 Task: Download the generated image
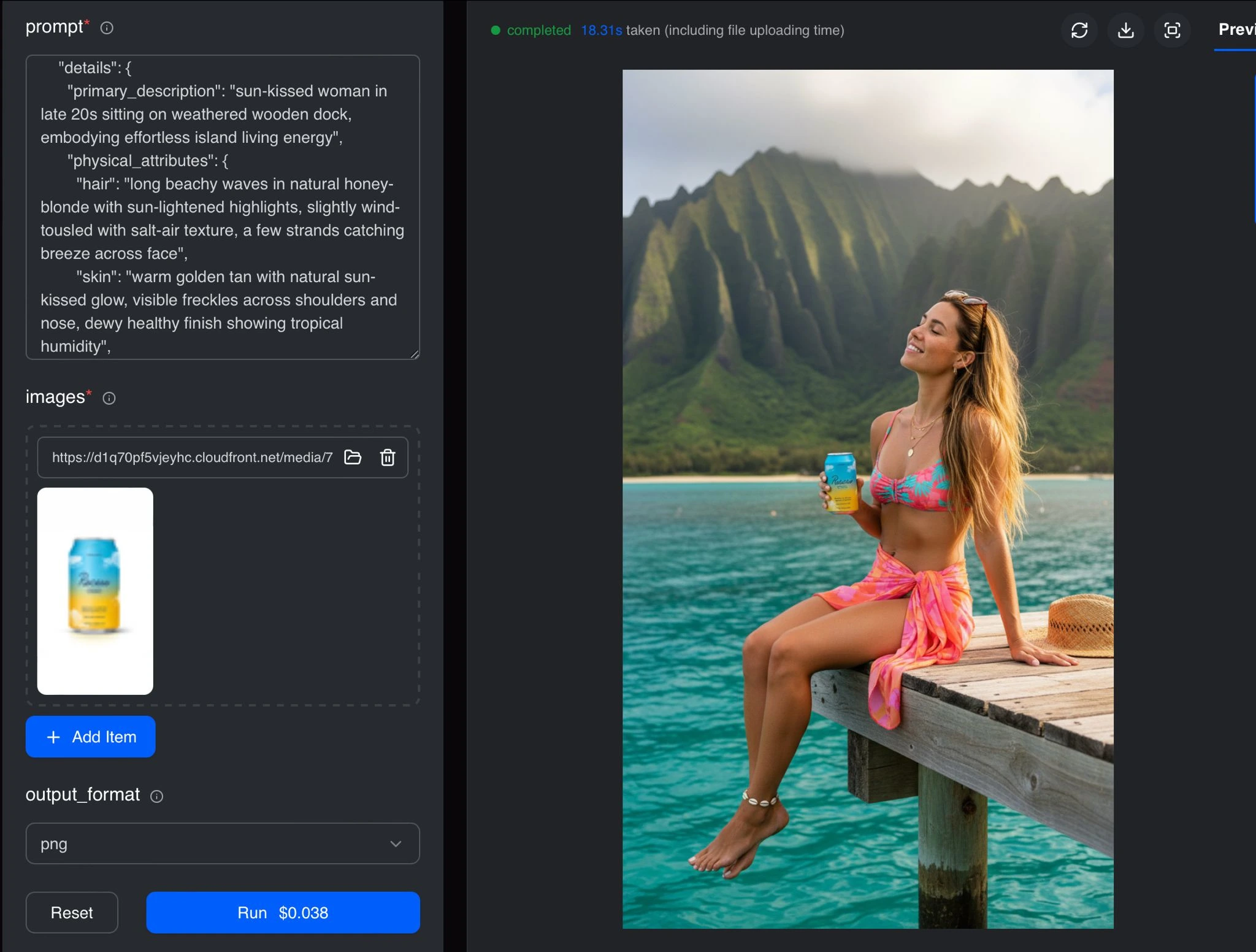click(1125, 30)
